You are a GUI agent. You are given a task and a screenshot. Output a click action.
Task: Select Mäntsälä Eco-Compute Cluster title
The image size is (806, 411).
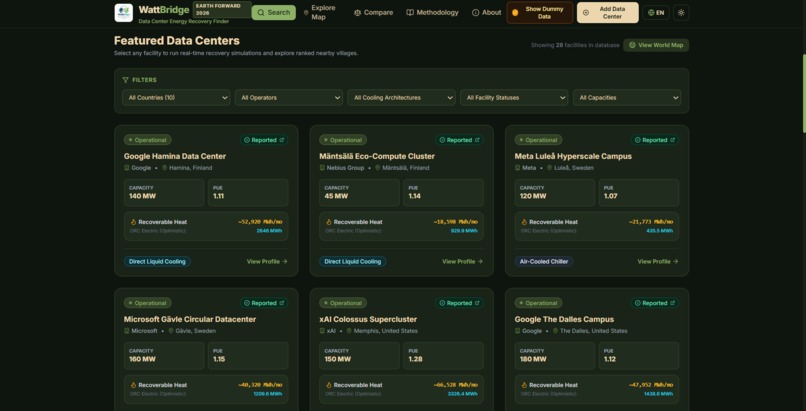click(377, 156)
